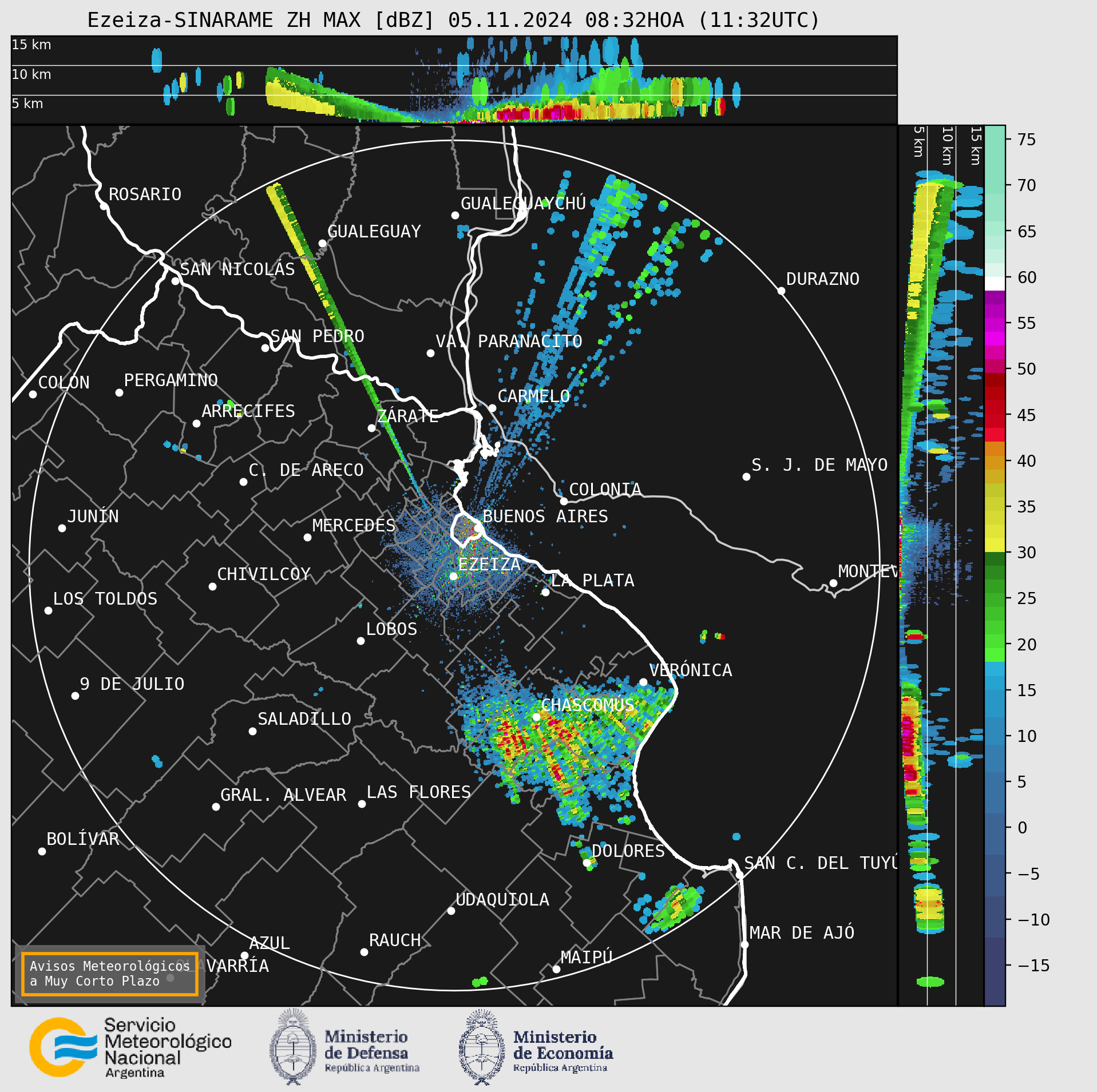Click the CHIVILCOY label

coord(263,574)
